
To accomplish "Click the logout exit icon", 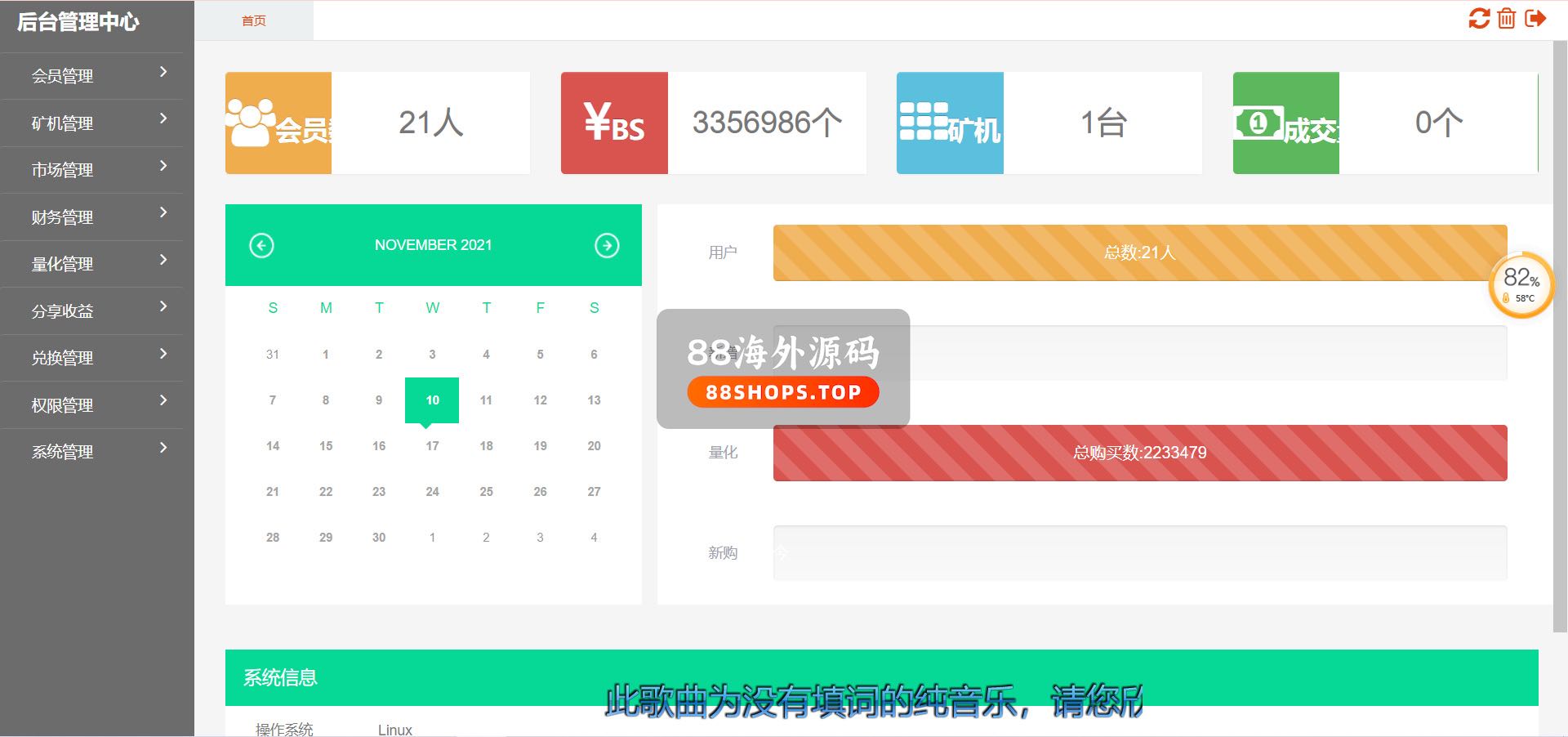I will [x=1535, y=18].
